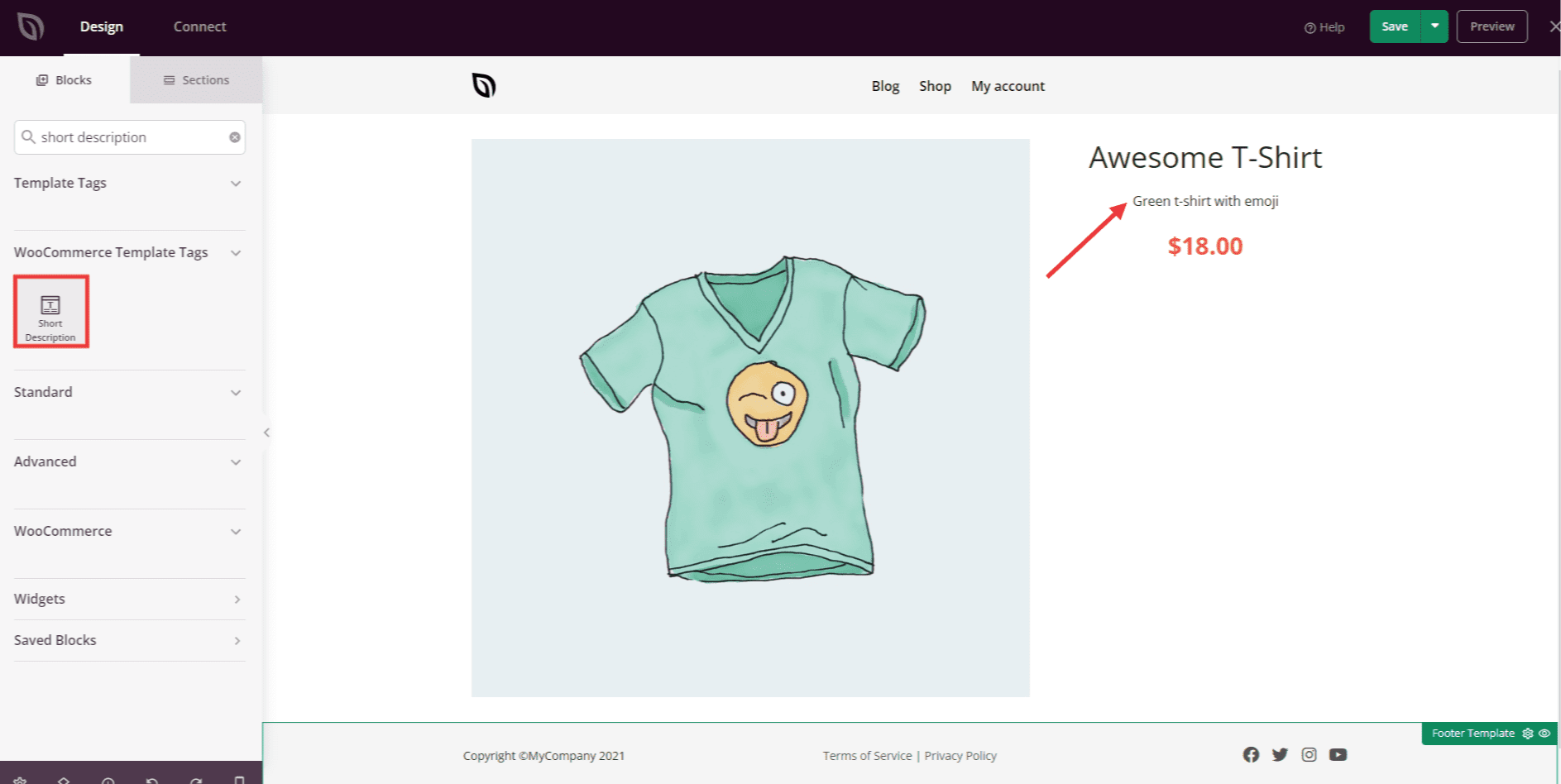Open Footer Template settings gear
The image size is (1561, 784).
1527,734
